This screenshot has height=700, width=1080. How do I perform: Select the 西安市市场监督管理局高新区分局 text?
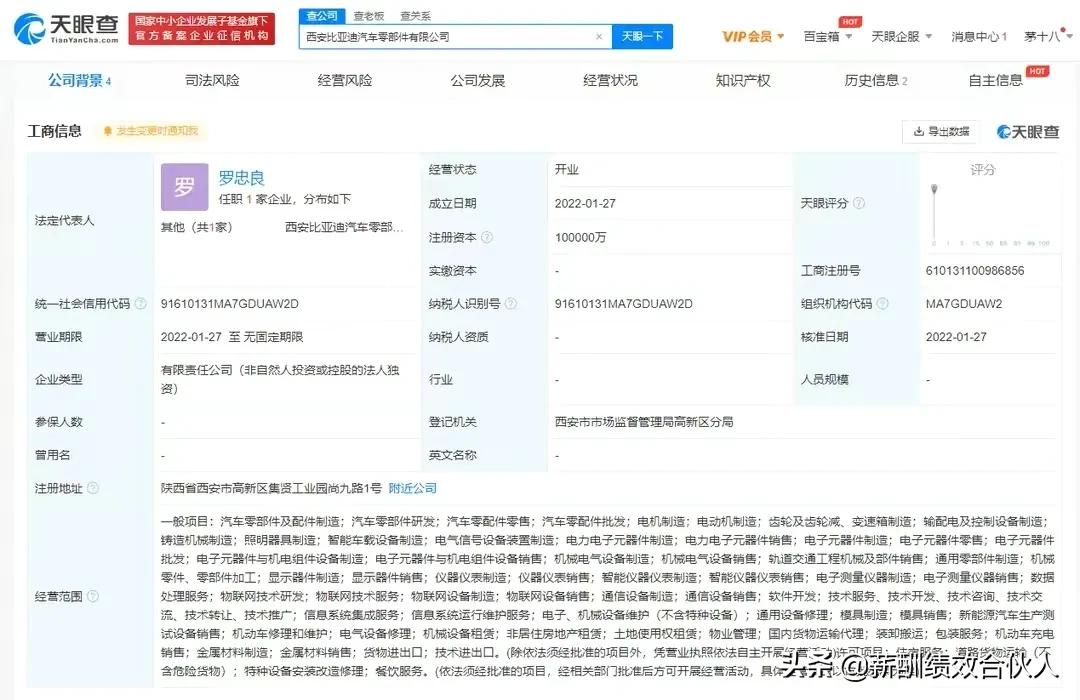pos(643,422)
